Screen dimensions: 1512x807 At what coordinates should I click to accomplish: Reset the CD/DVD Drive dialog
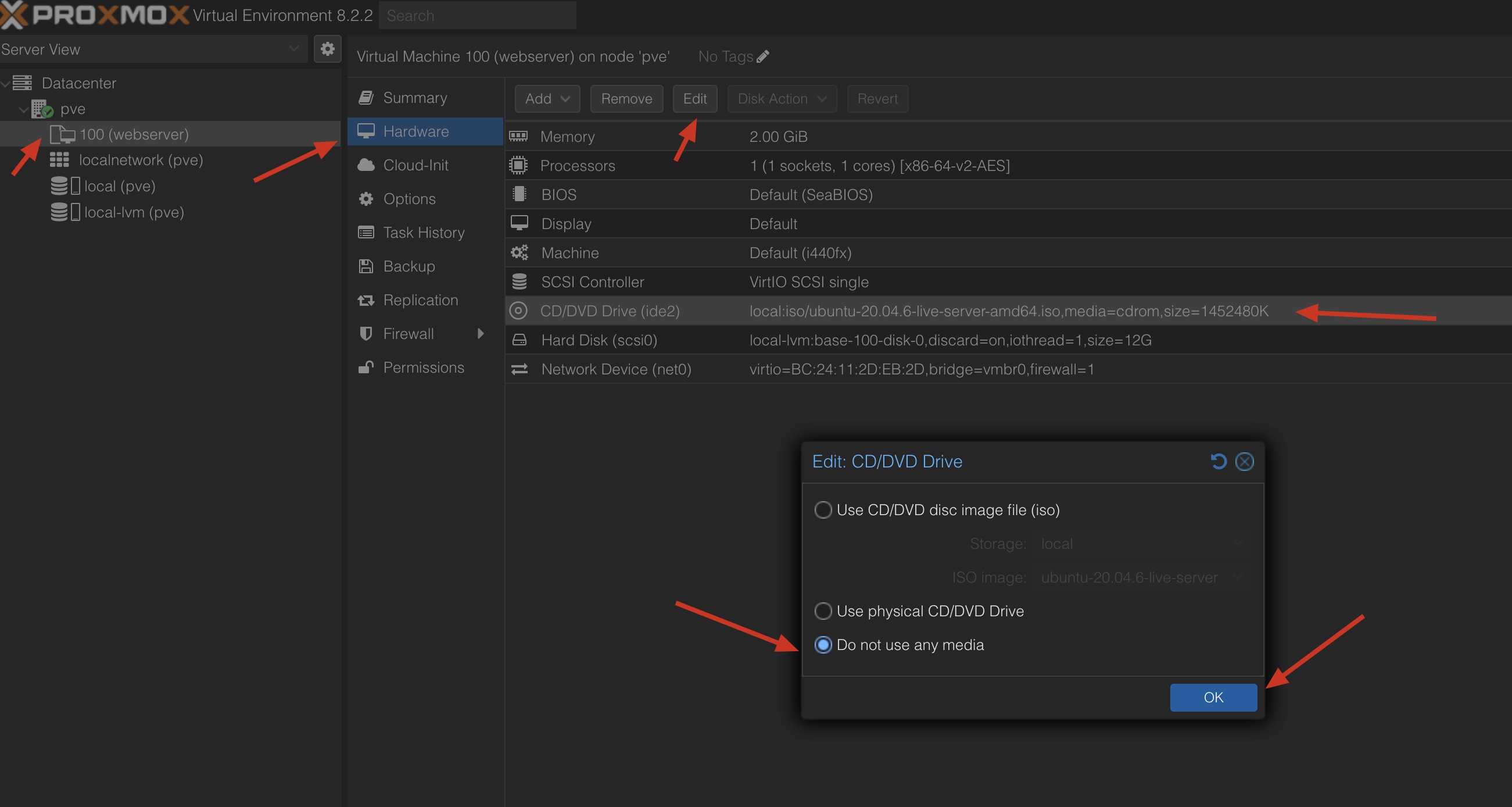click(1219, 462)
